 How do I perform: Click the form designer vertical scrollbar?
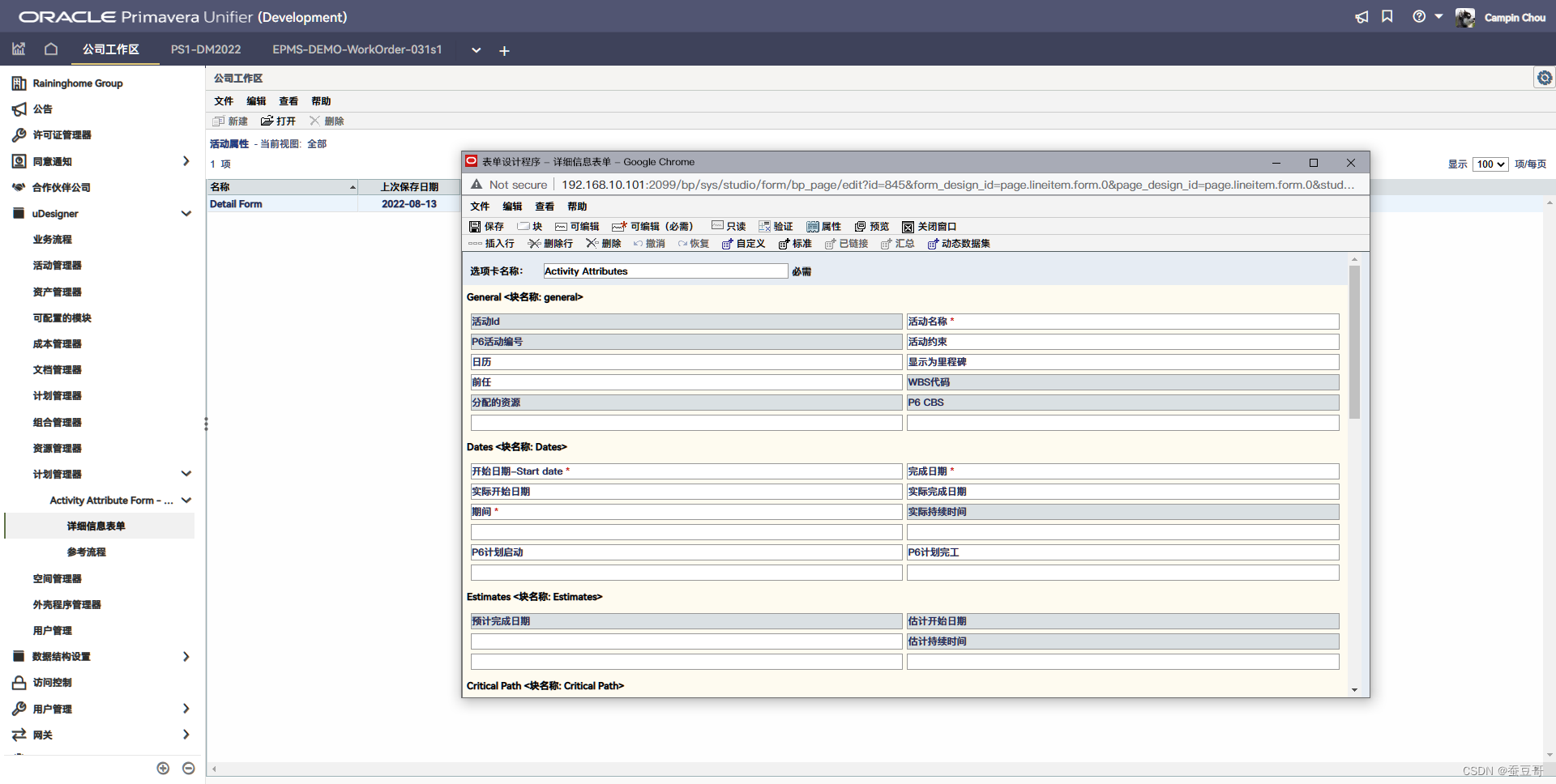[x=1354, y=340]
